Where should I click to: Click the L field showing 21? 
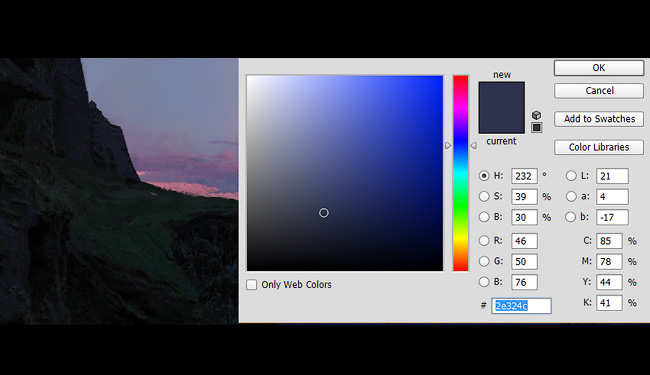[x=612, y=176]
